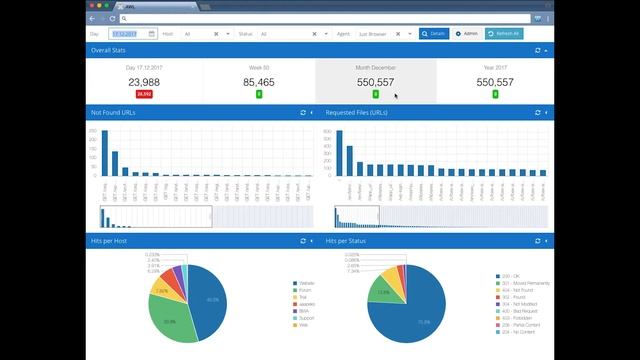Toggle Trial series in Hits per Host legend

point(300,297)
